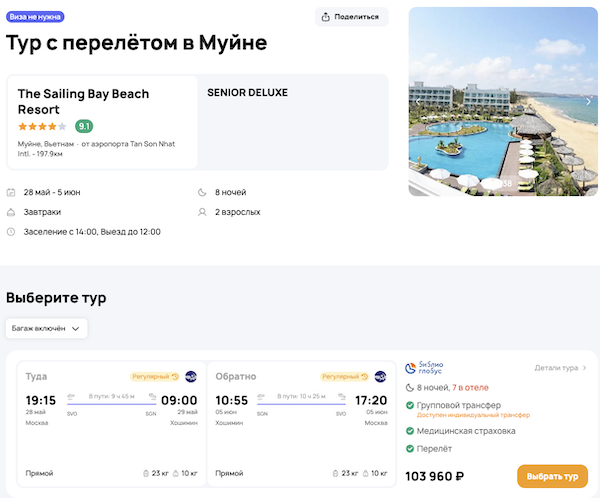600x498 pixels.
Task: Click the Групповой трансфер green checkmark
Action: (x=411, y=405)
